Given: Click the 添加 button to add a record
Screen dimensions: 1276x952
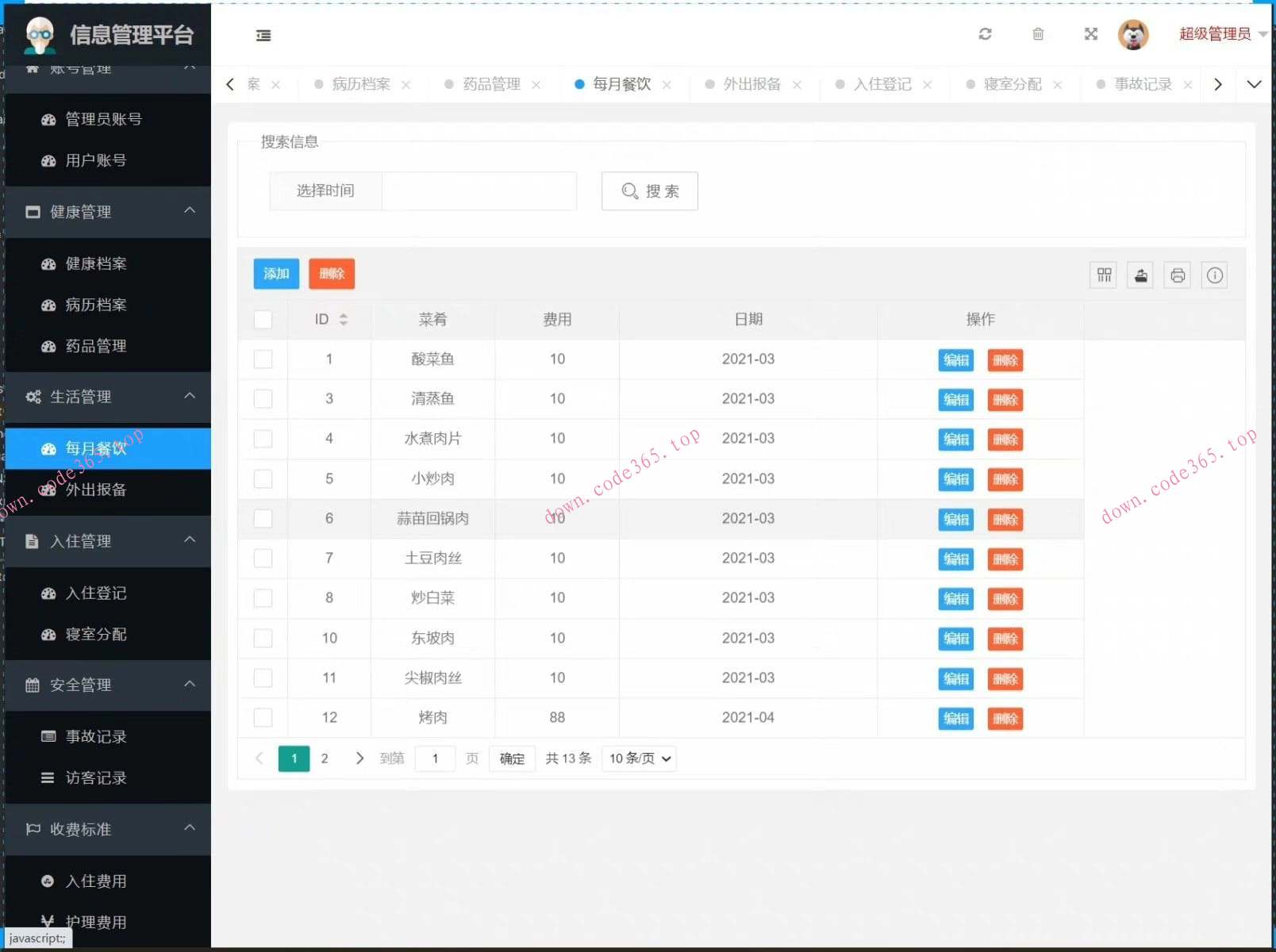Looking at the screenshot, I should click(275, 274).
